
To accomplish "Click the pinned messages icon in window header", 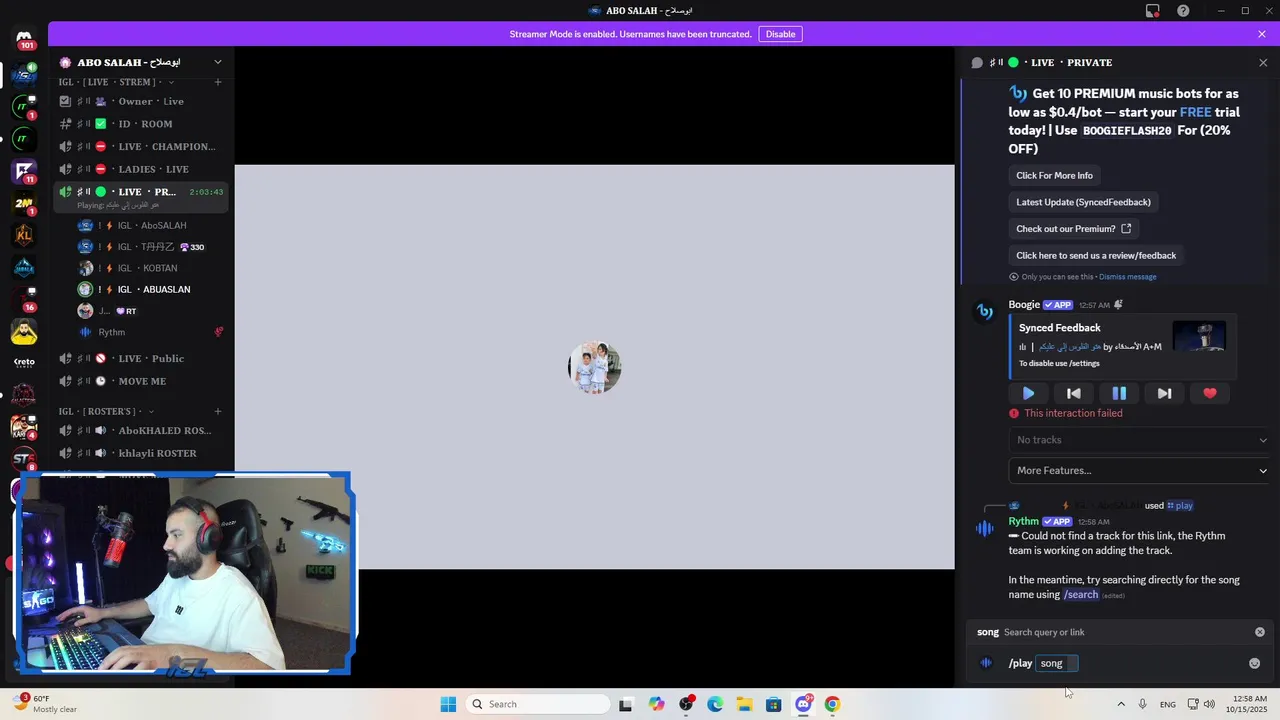I will [x=1153, y=11].
